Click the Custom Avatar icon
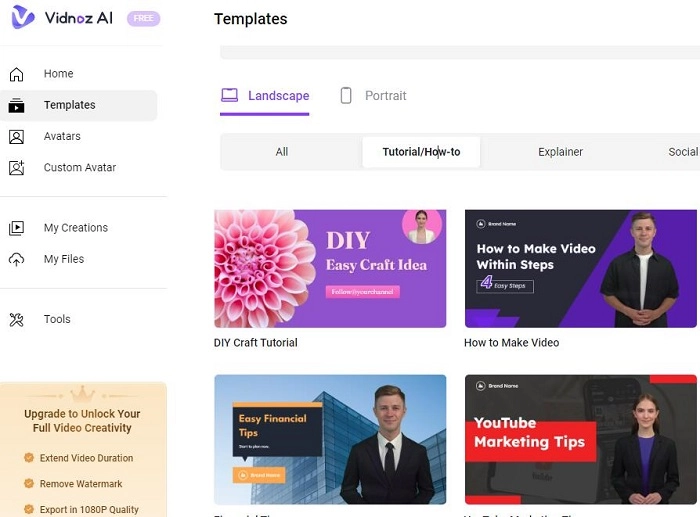The image size is (700, 517). 16,168
